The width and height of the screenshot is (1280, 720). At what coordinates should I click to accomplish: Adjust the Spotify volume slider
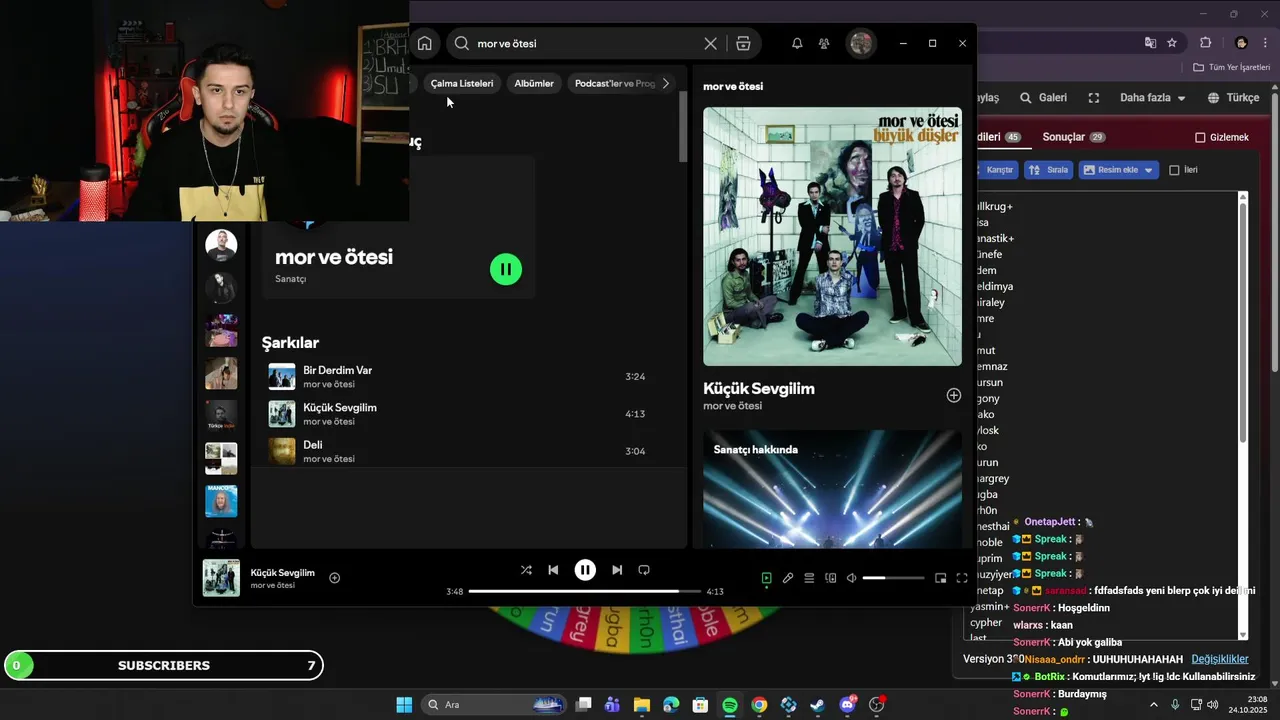(893, 578)
